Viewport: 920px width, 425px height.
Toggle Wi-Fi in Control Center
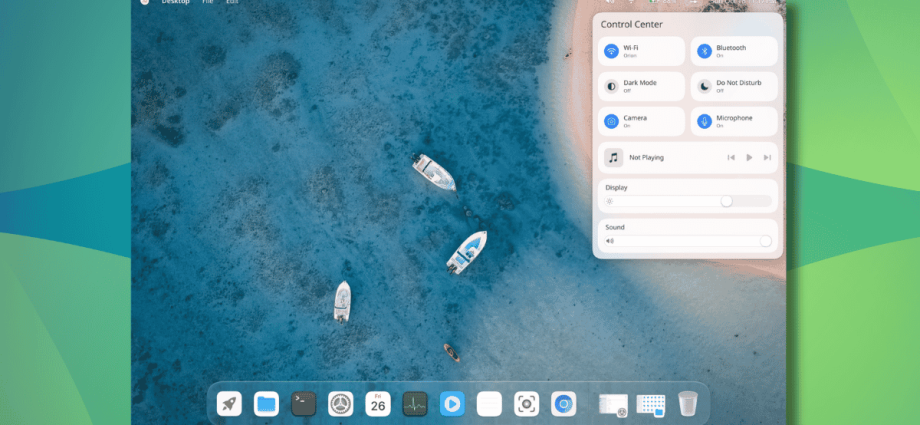(x=641, y=51)
